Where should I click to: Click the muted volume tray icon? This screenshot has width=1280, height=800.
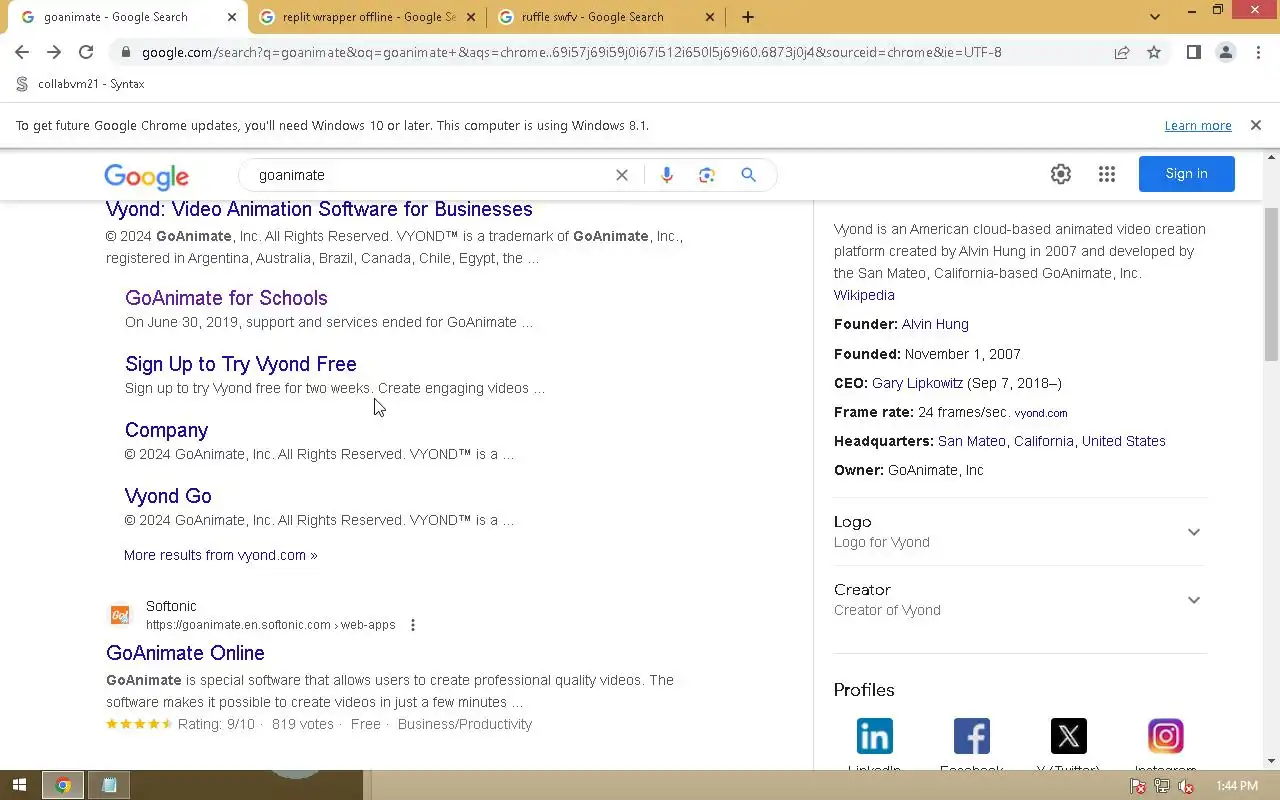point(1185,787)
